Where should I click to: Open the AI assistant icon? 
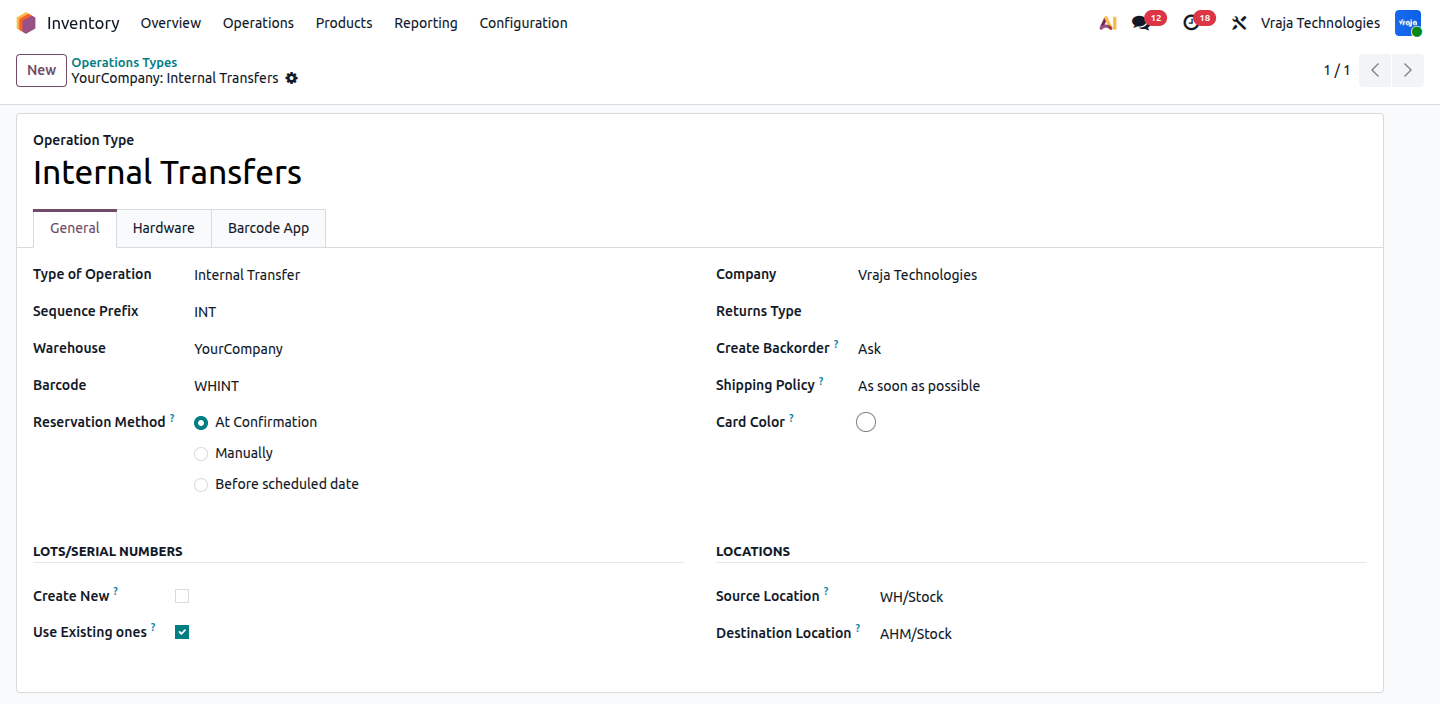[1107, 23]
